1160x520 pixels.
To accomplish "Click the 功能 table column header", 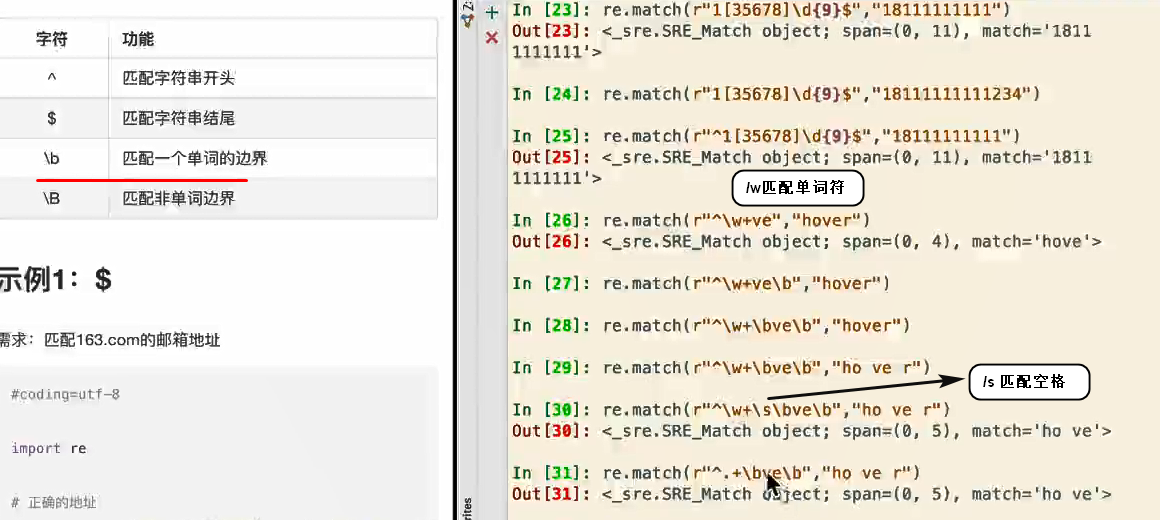I will click(x=138, y=40).
